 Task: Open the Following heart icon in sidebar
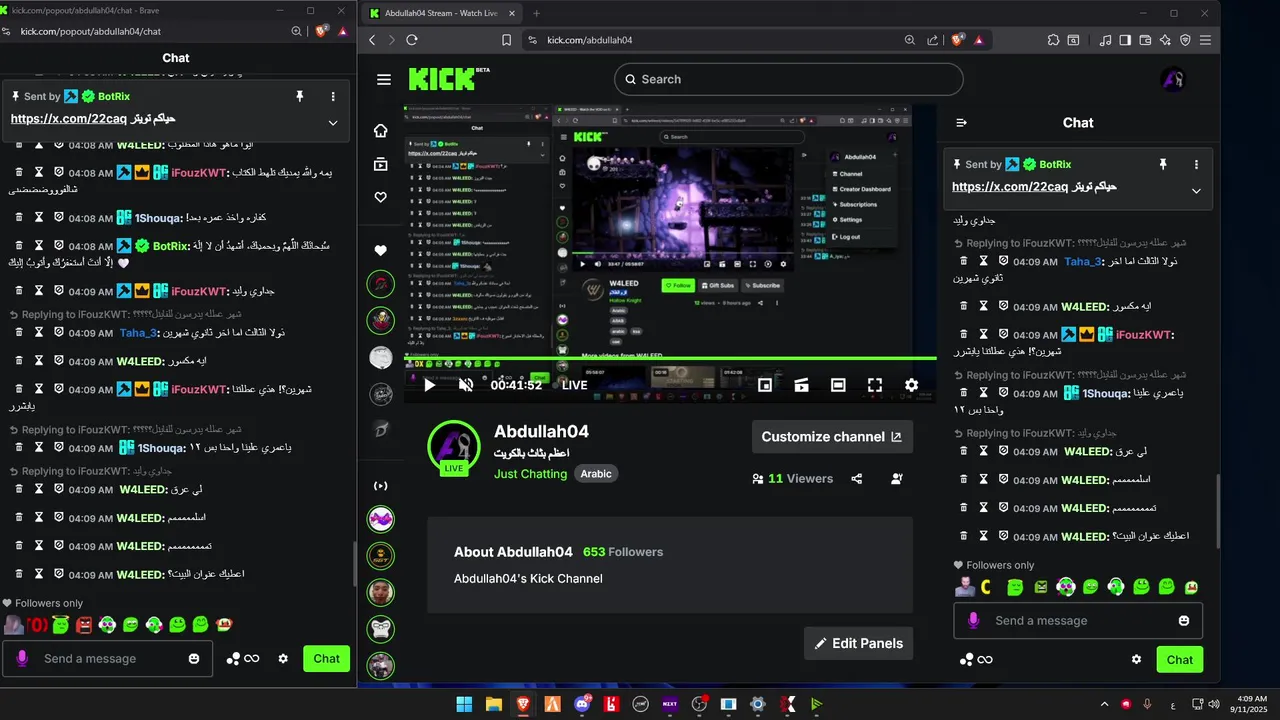380,197
